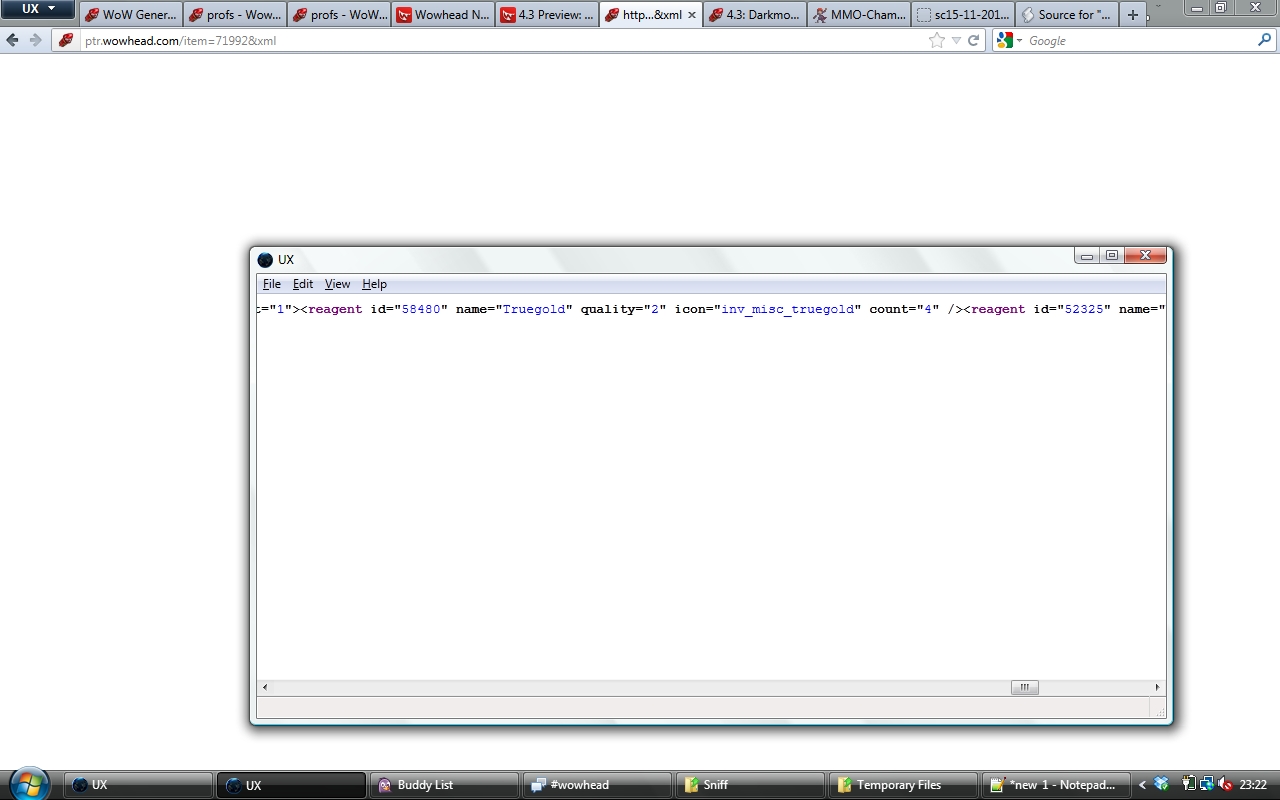1280x800 pixels.
Task: Open a new tab with the plus button
Action: [x=1132, y=15]
